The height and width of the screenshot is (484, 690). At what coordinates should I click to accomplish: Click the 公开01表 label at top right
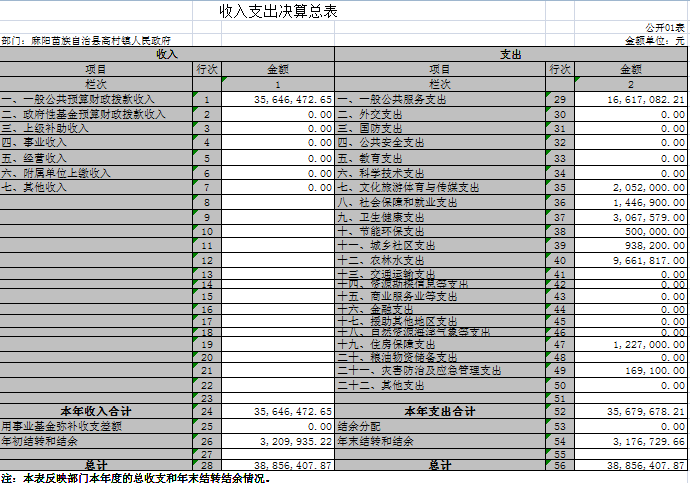666,29
